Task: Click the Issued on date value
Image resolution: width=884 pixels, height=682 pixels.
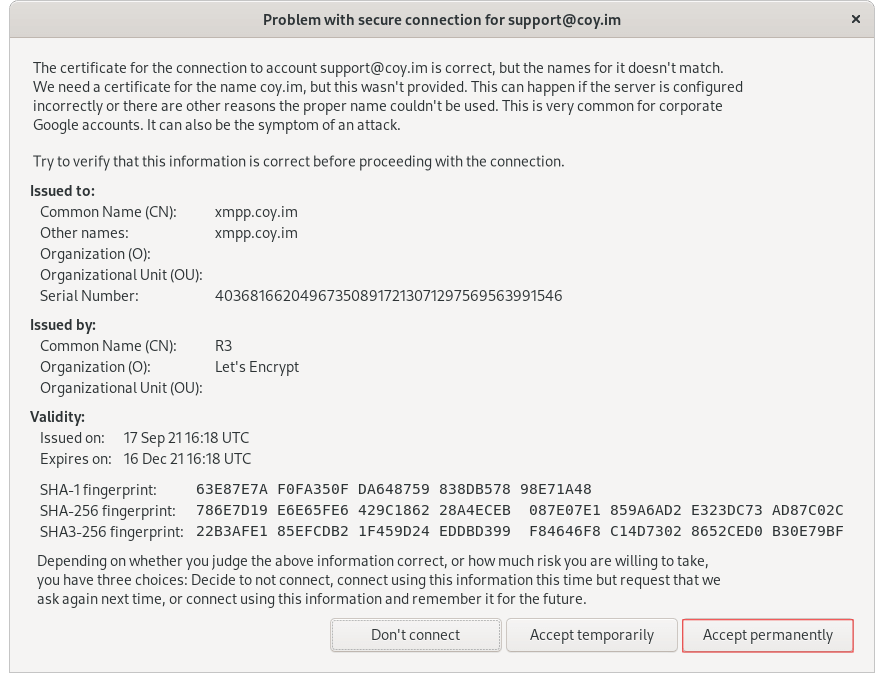Action: 186,438
